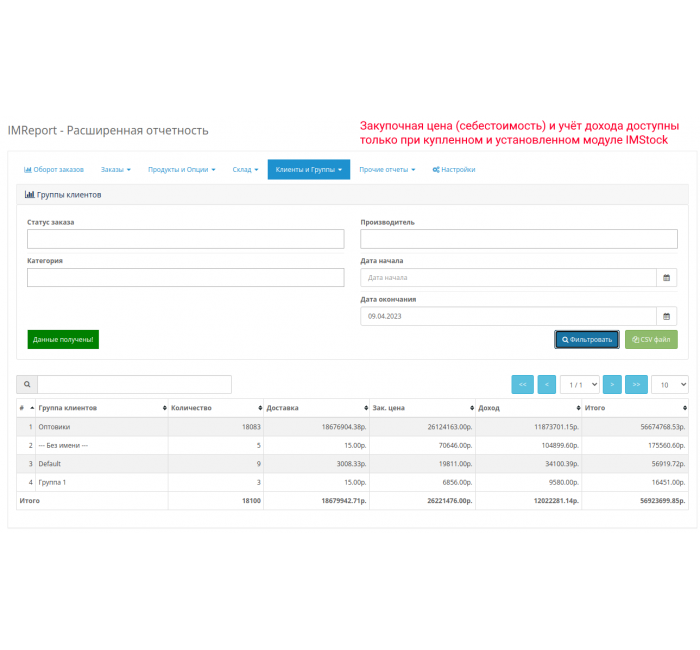
Task: Open the calendar for Дата окончания
Action: pyautogui.click(x=667, y=316)
